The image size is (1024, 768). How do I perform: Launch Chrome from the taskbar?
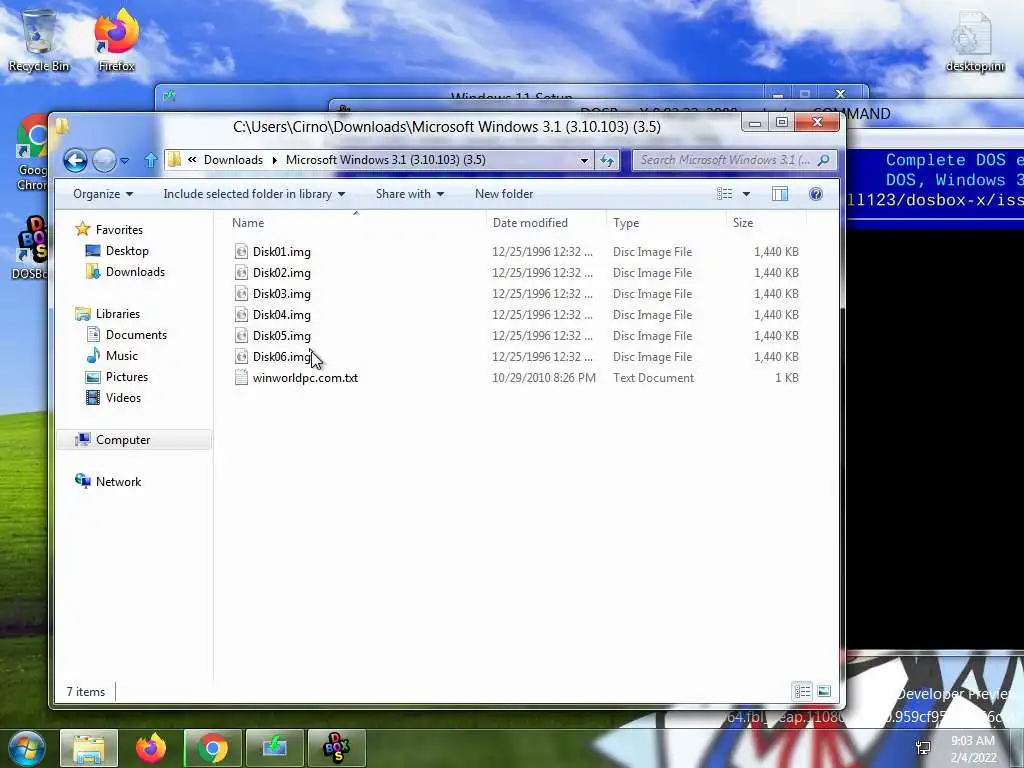[212, 748]
